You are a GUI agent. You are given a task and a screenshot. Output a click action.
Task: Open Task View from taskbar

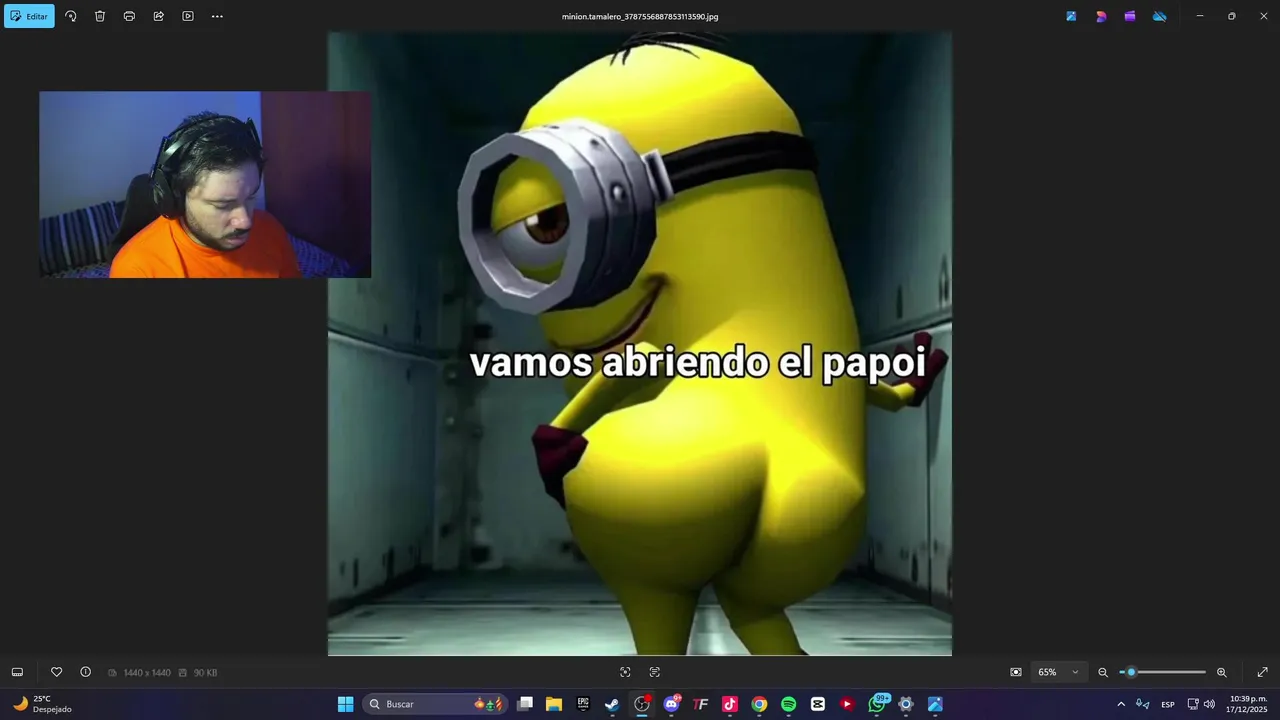525,704
